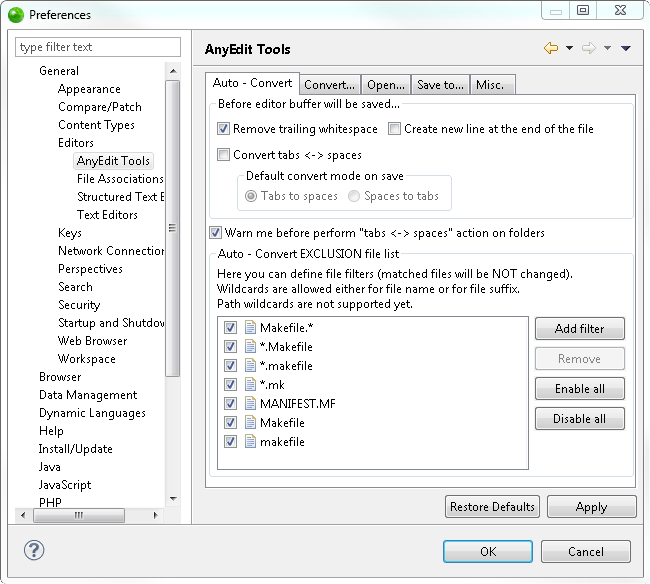Uncheck the *.mk filter checkbox
Viewport: 650px width, 584px height.
click(x=230, y=385)
